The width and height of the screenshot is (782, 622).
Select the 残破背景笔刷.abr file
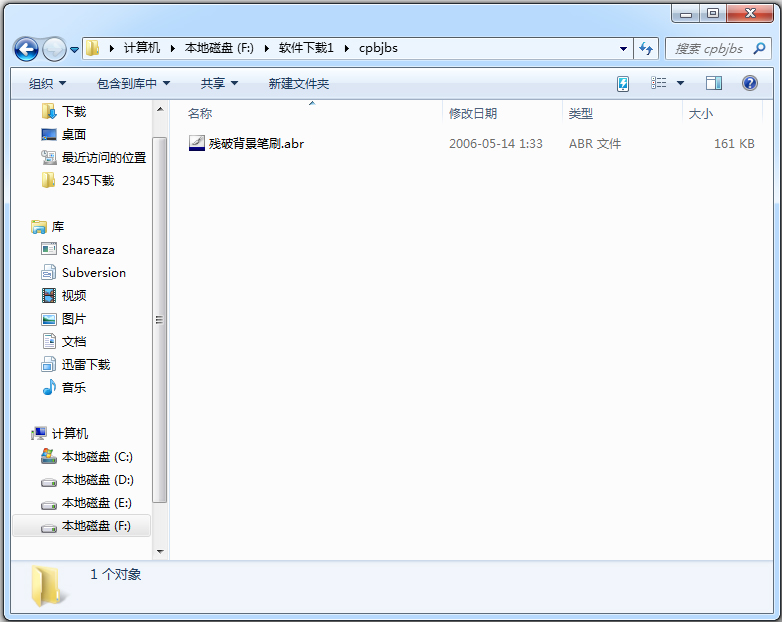coord(256,144)
